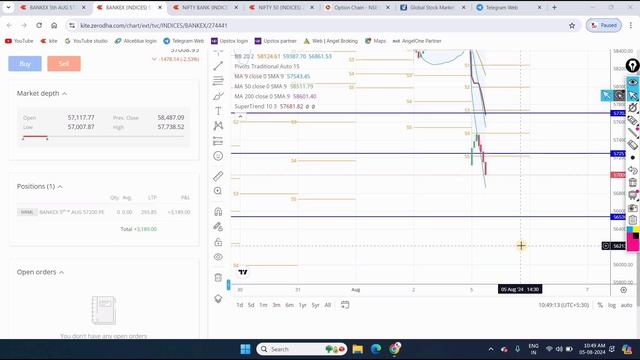
Task: Open time axis settings target icon
Action: 623,290
